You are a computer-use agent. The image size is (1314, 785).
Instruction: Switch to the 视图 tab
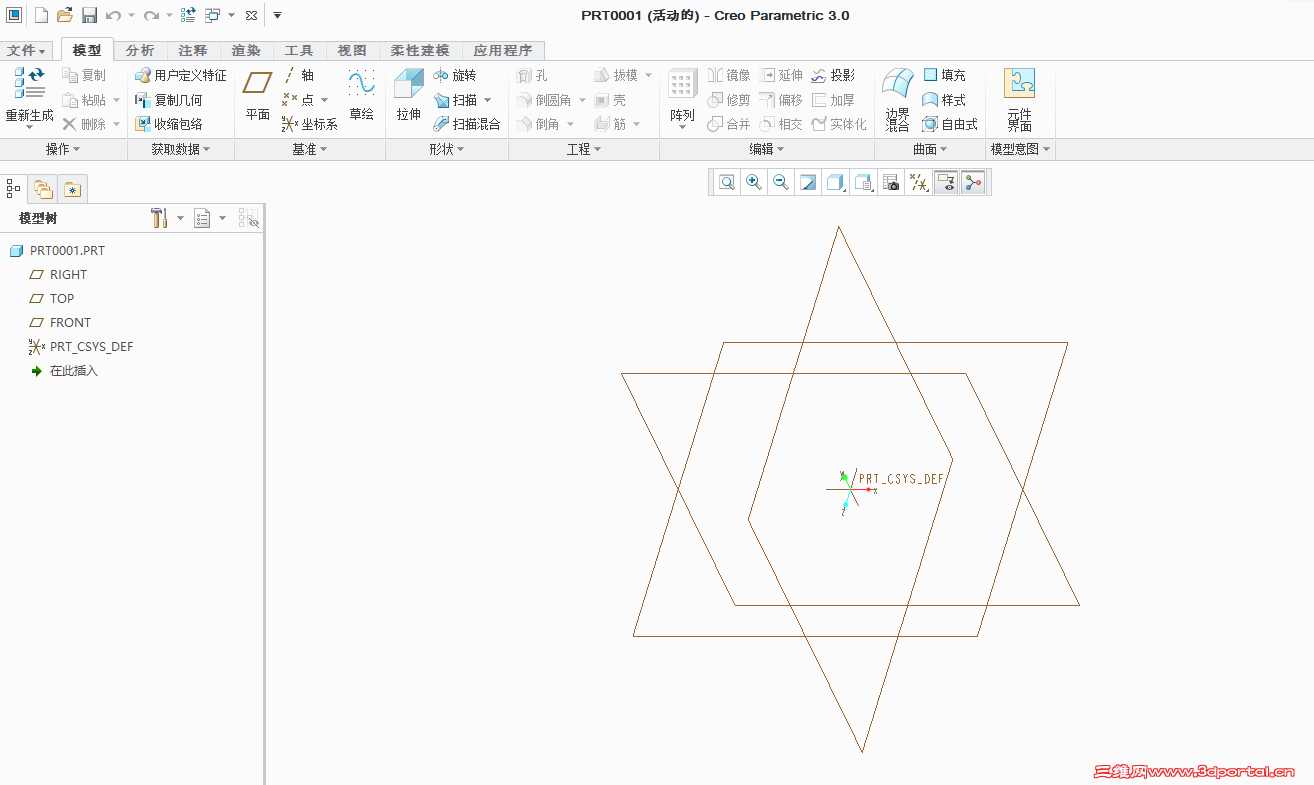[x=352, y=50]
